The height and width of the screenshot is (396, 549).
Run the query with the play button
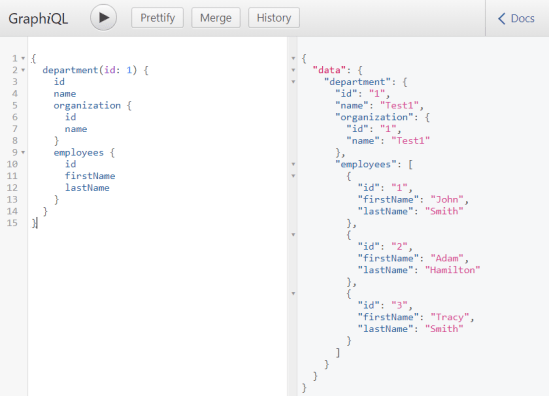(x=103, y=18)
